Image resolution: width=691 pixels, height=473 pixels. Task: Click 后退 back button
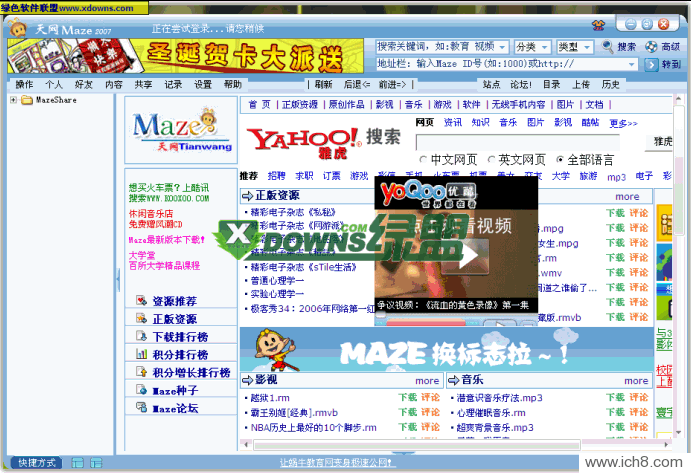(x=357, y=84)
